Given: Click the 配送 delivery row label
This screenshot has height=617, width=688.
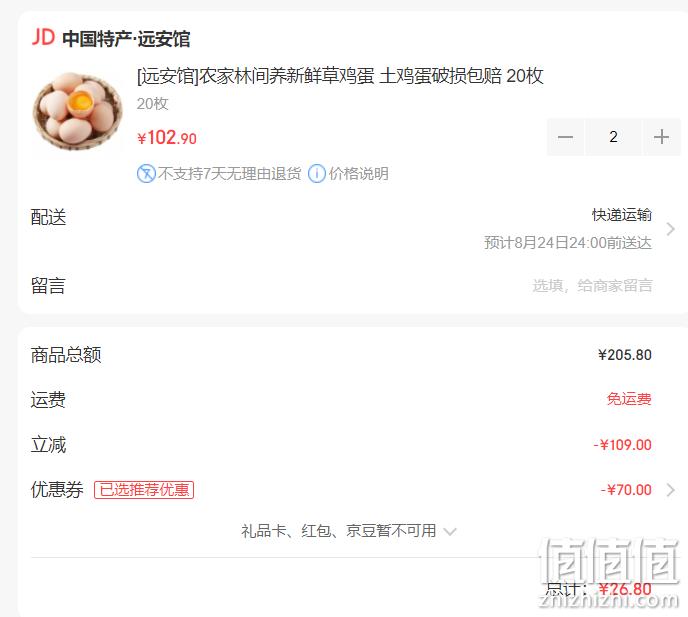Looking at the screenshot, I should [48, 217].
